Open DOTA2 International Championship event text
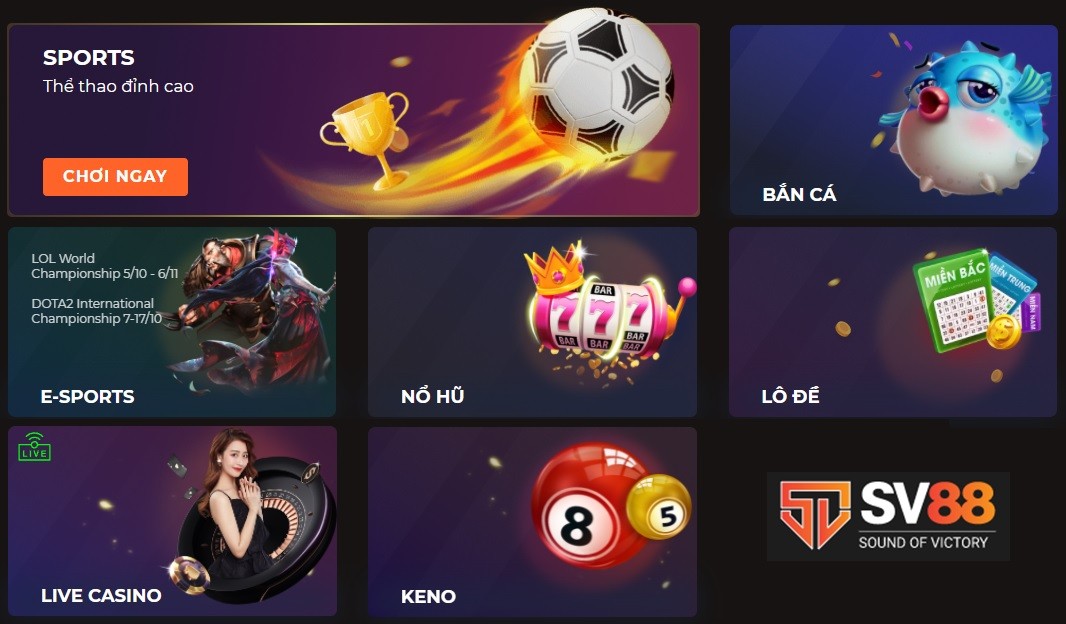 97,311
